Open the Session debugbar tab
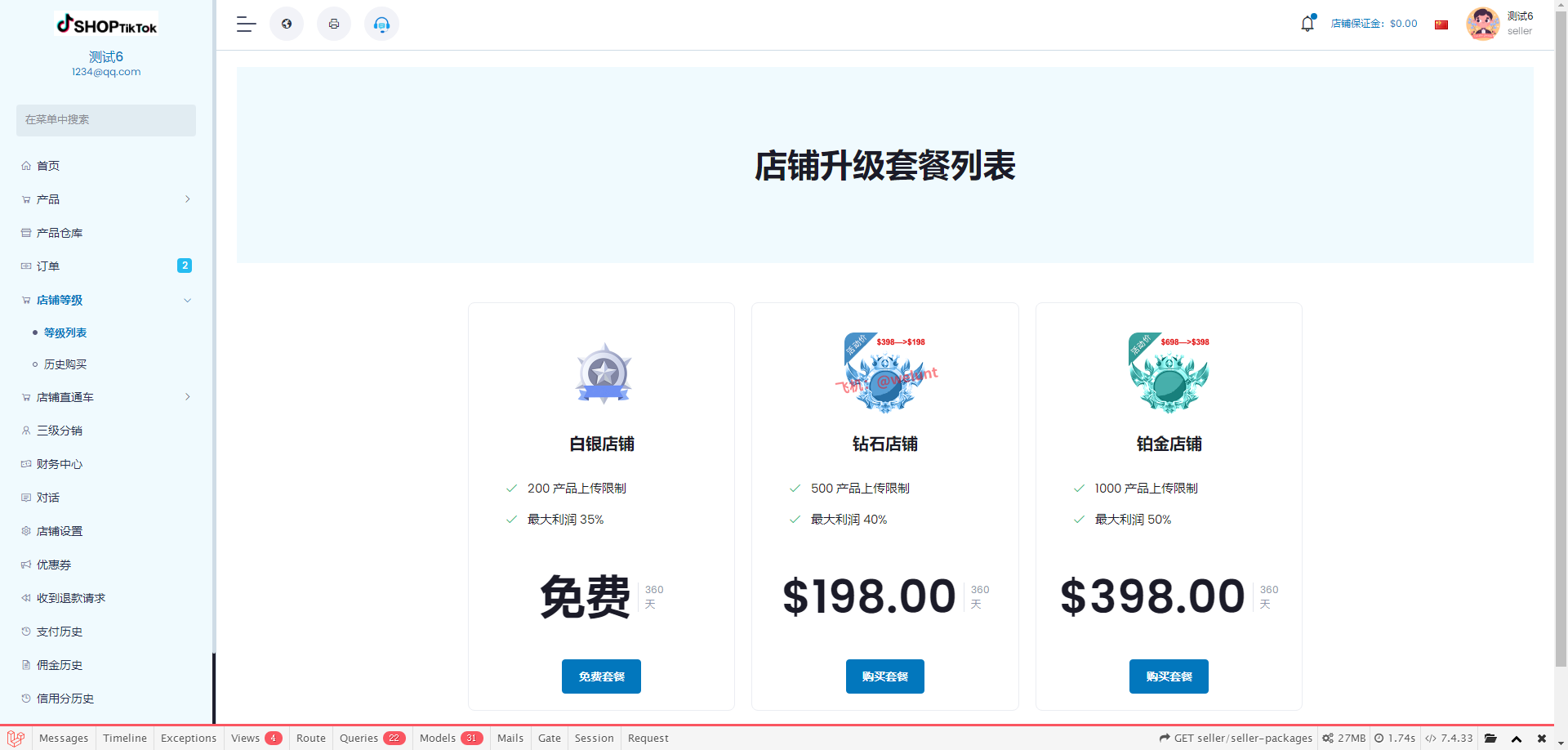1568x750 pixels. pyautogui.click(x=595, y=738)
